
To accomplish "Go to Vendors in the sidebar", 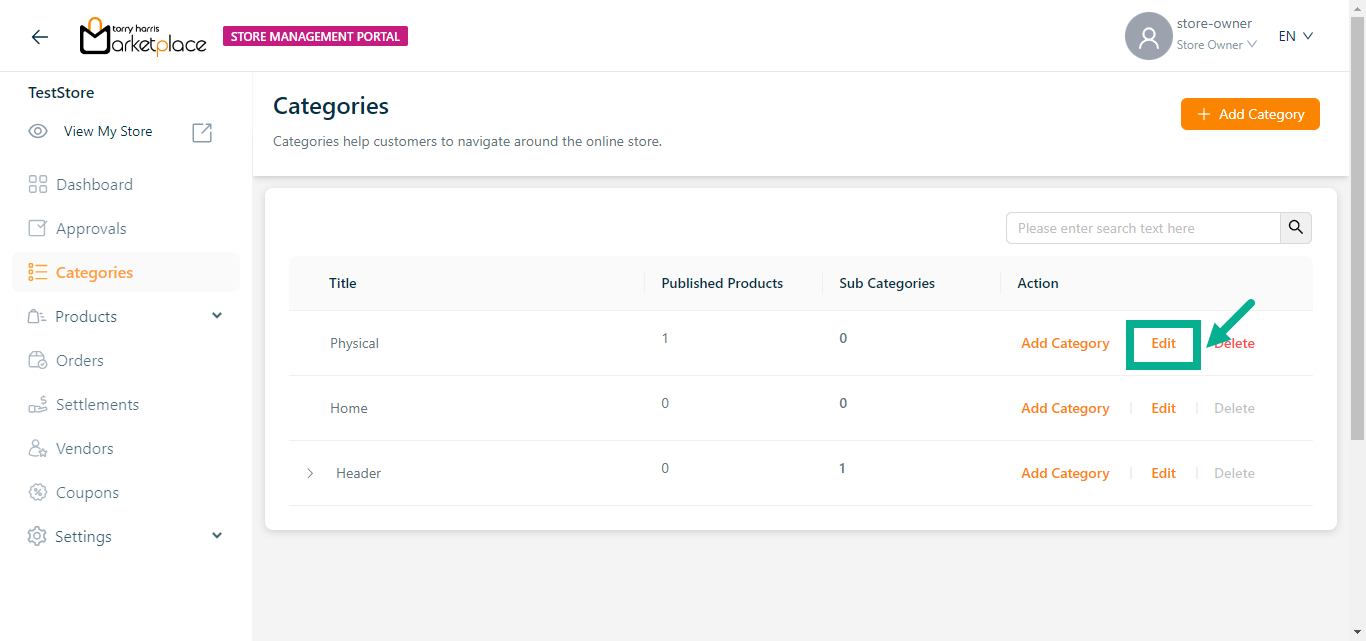I will 84,449.
